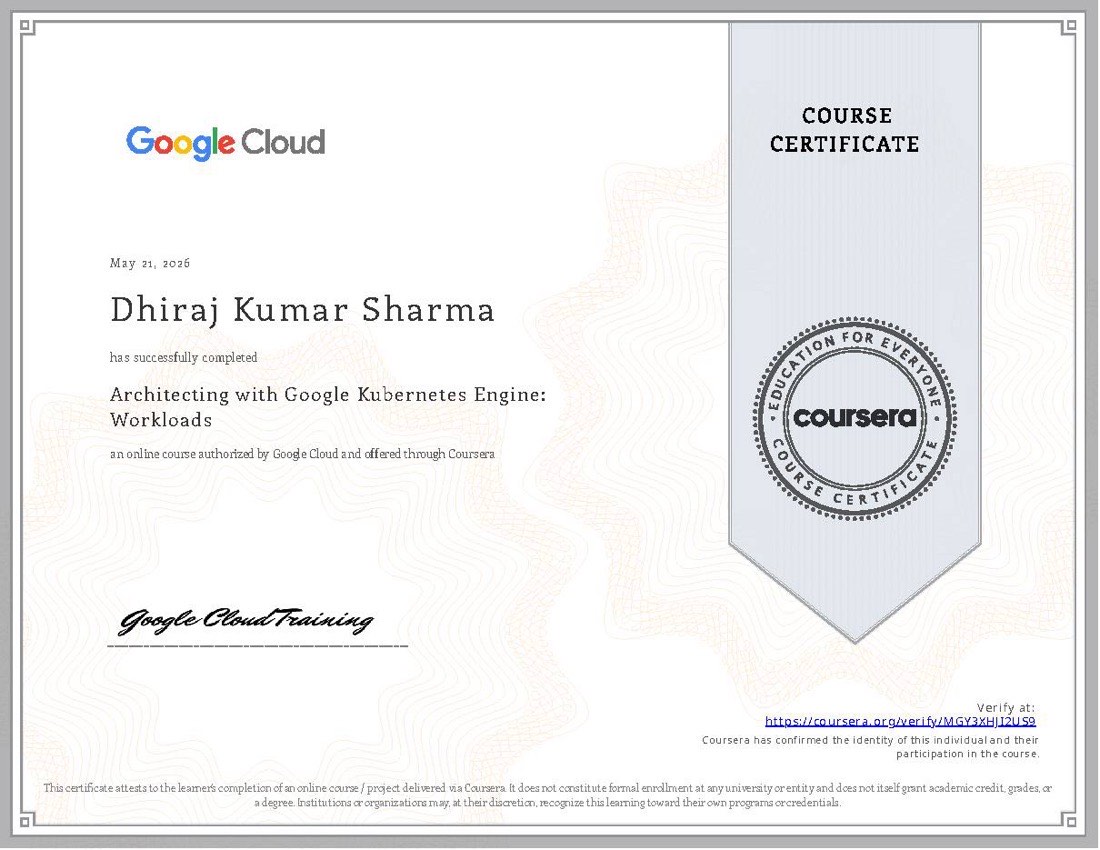Image resolution: width=1100 pixels, height=850 pixels.
Task: Click the 'Architecting with Google Kubernetes Engine:' title line
Action: pos(328,395)
